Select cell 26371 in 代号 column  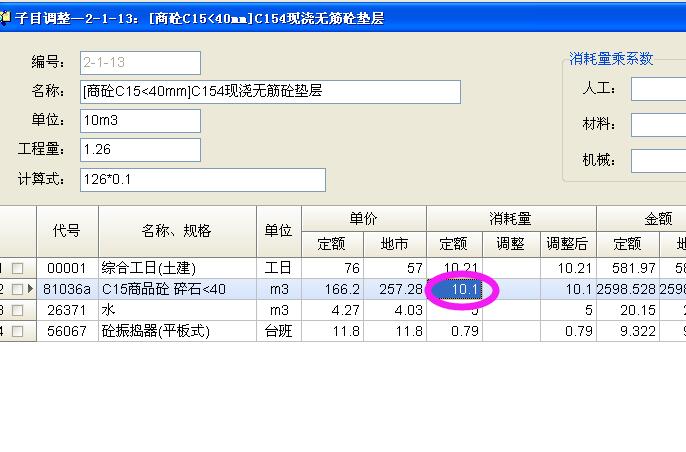pos(67,310)
